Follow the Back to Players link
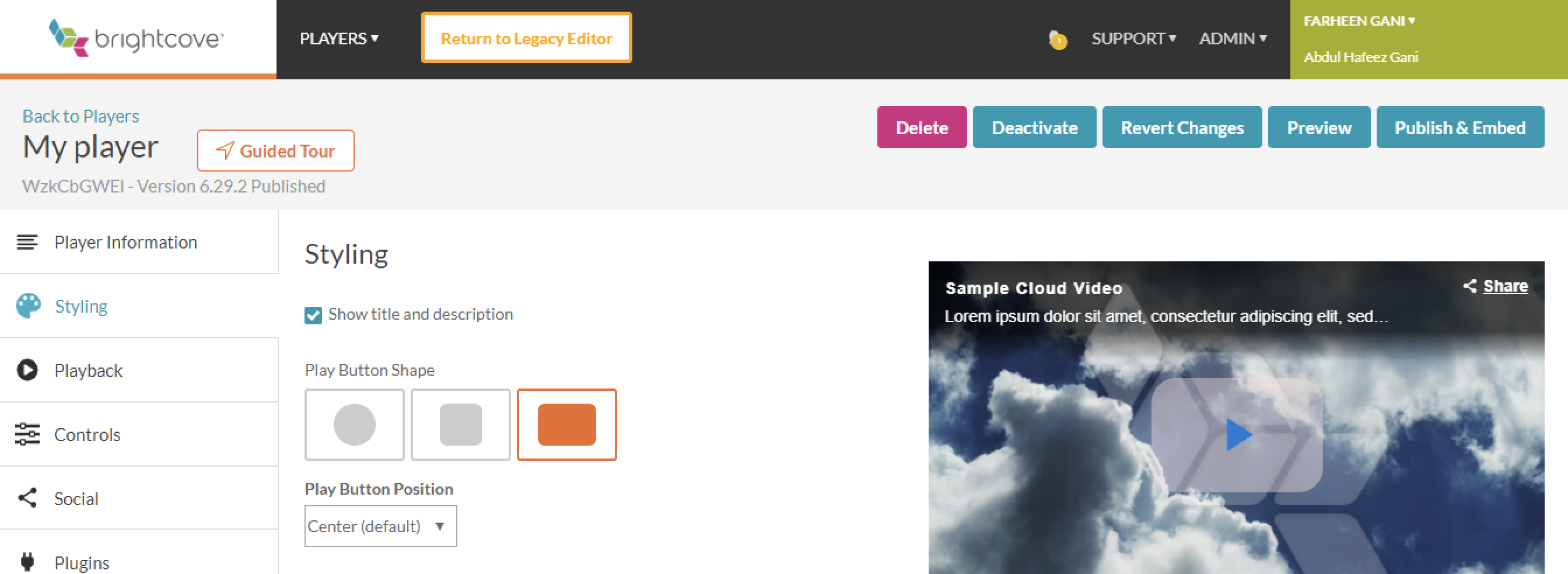 (x=80, y=116)
